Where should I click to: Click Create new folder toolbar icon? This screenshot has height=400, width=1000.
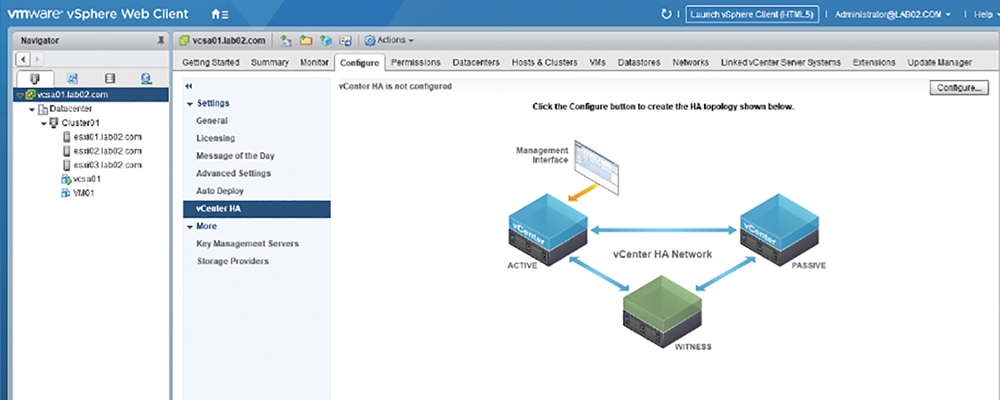click(x=305, y=40)
